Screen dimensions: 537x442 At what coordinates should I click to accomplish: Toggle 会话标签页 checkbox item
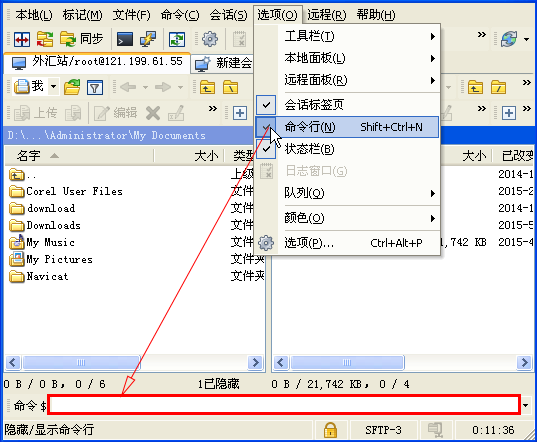pos(348,105)
